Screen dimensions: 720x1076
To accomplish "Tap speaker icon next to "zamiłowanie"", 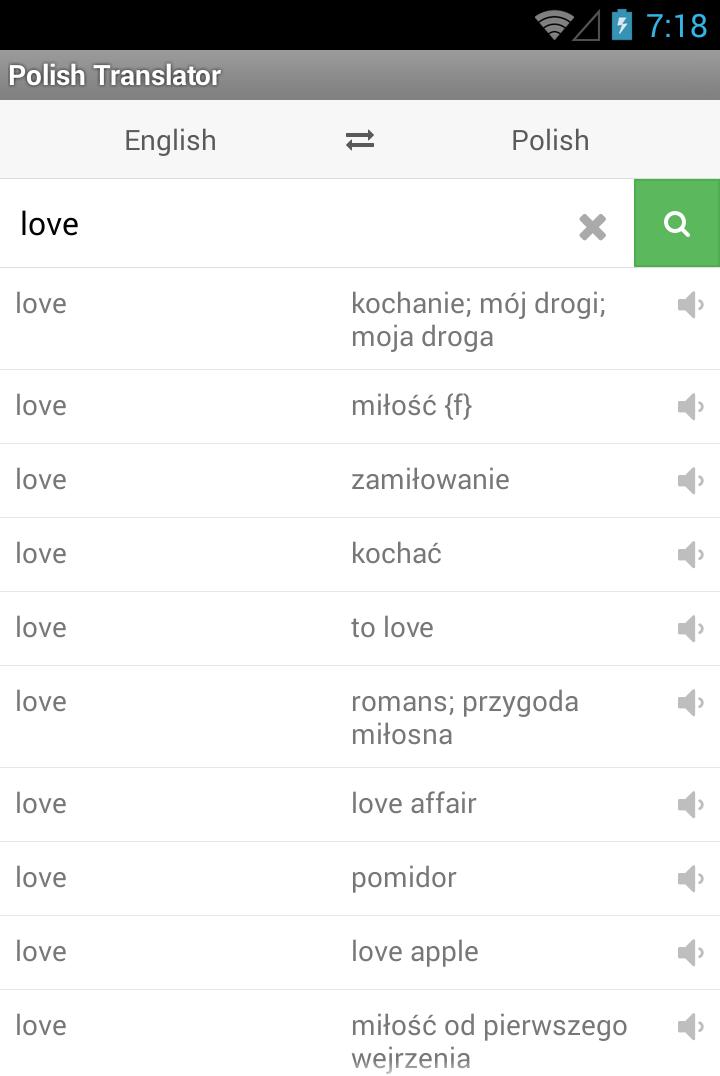I will pos(690,480).
